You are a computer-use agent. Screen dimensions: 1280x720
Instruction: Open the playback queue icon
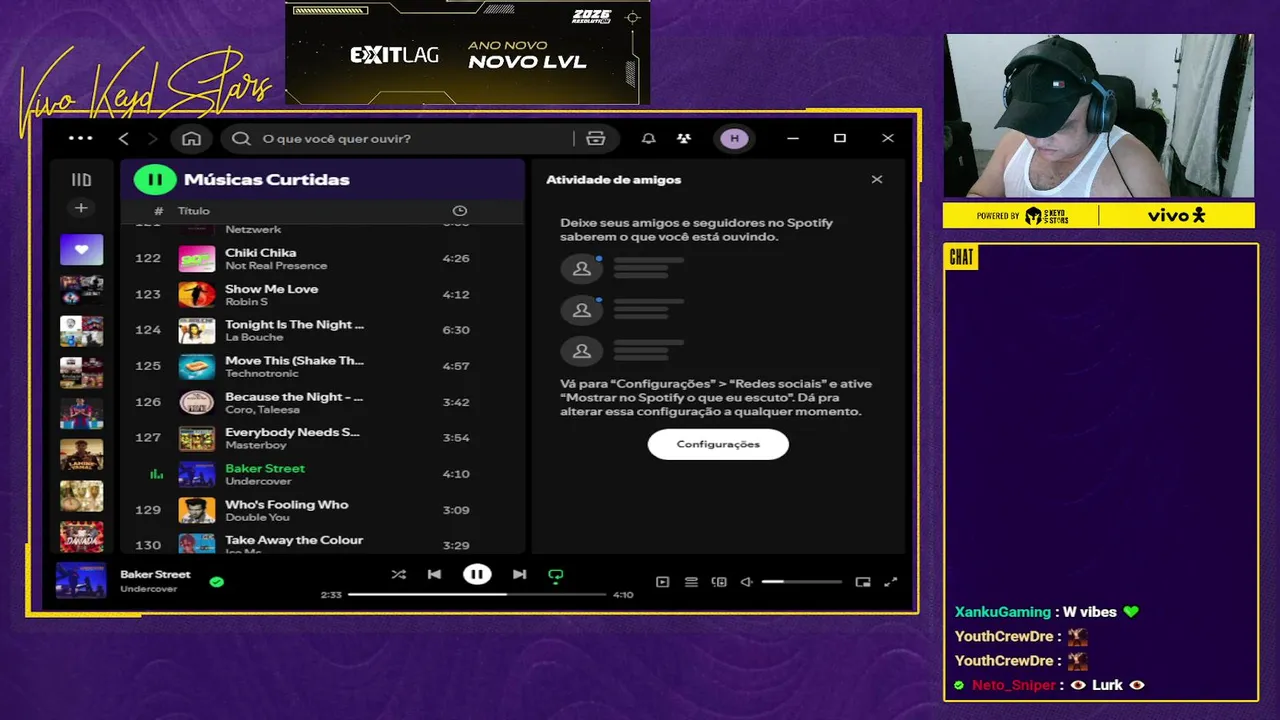691,582
